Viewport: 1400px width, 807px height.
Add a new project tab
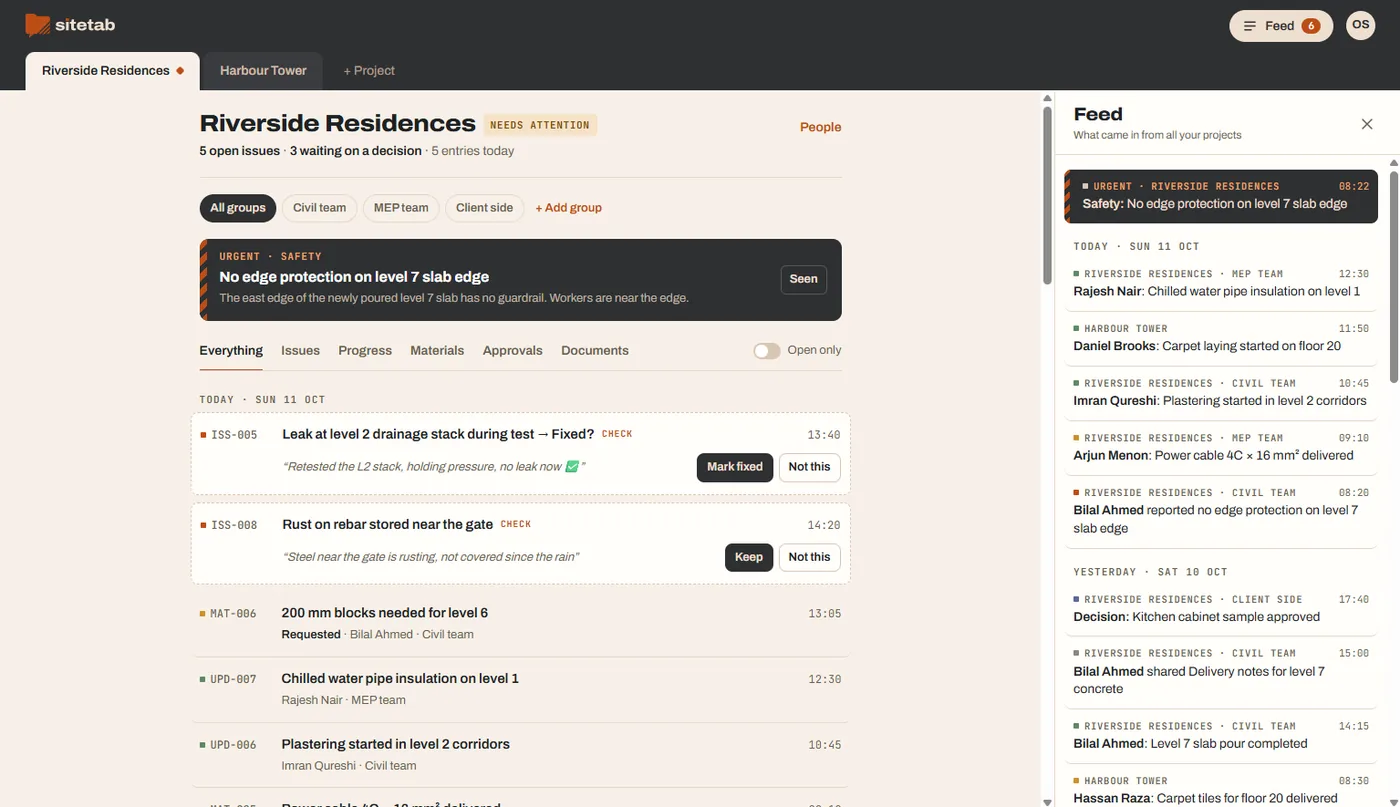pyautogui.click(x=369, y=71)
